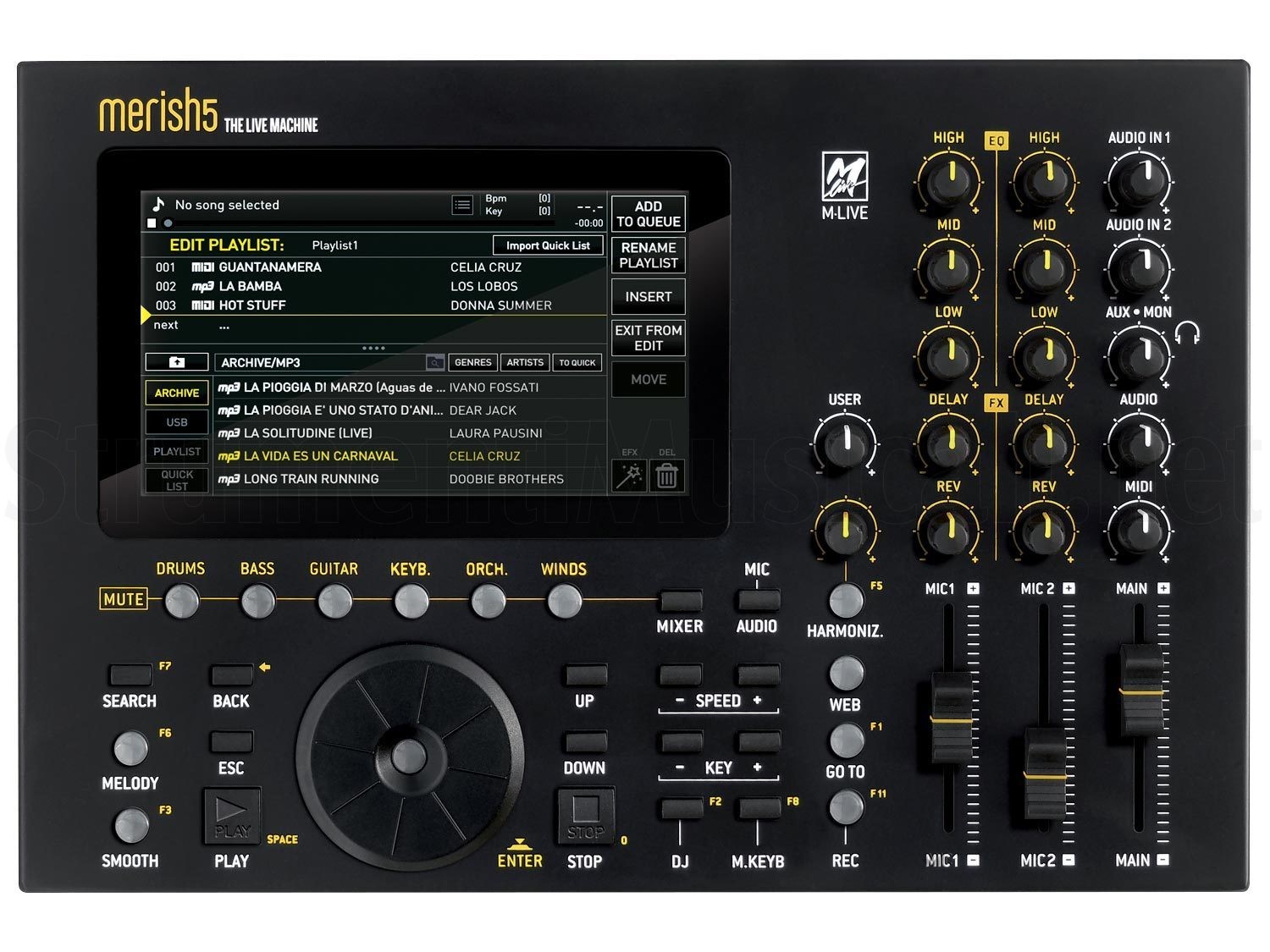Screen dimensions: 1270x952
Task: Toggle the HARMONIZ. button
Action: (845, 600)
